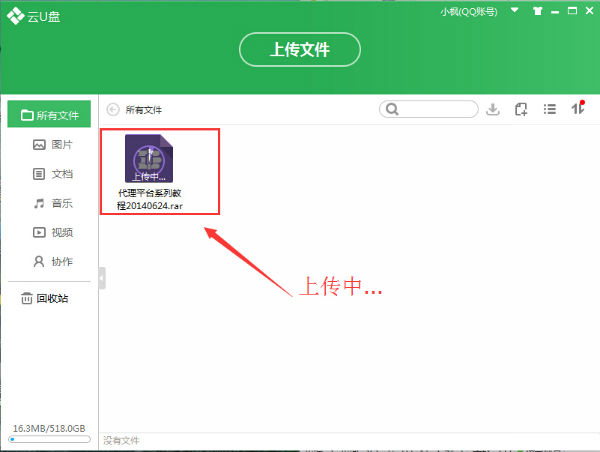The height and width of the screenshot is (452, 600).
Task: Select the uploading rar file thumbnail
Action: click(x=149, y=158)
